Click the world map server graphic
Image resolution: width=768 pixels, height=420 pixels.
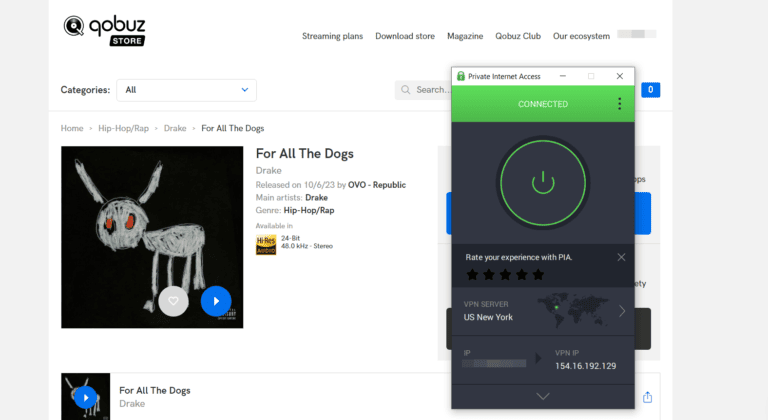click(x=573, y=310)
